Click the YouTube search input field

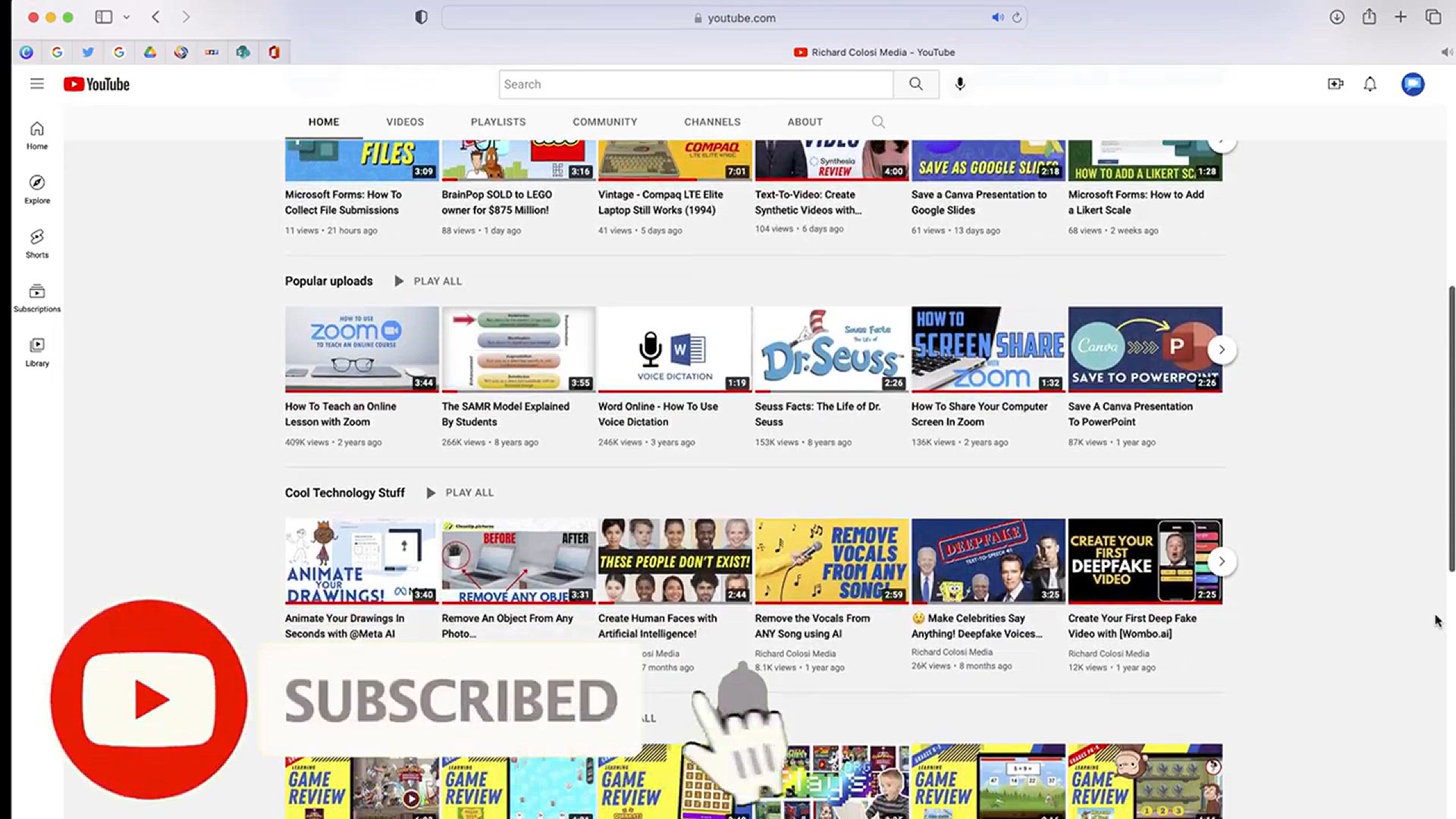pyautogui.click(x=695, y=84)
